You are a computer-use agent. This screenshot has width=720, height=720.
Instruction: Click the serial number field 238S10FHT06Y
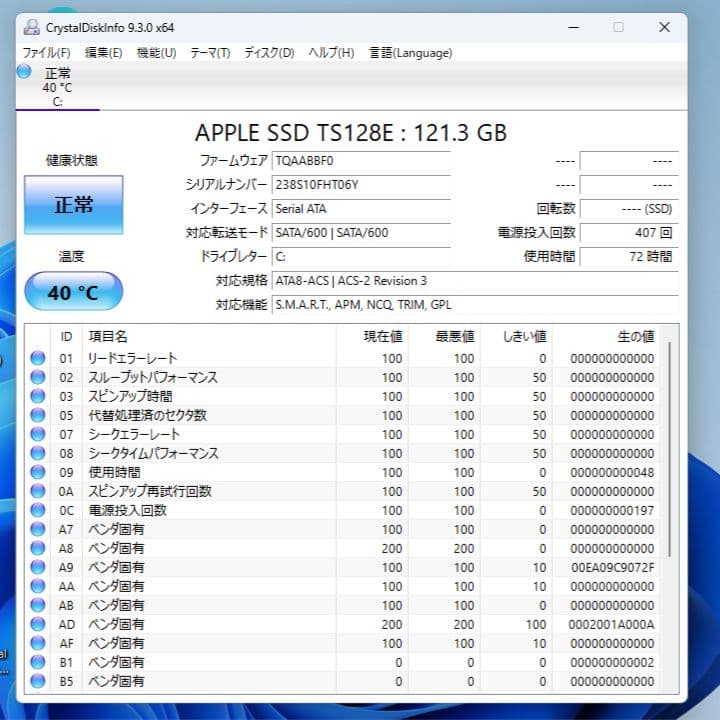click(x=361, y=185)
